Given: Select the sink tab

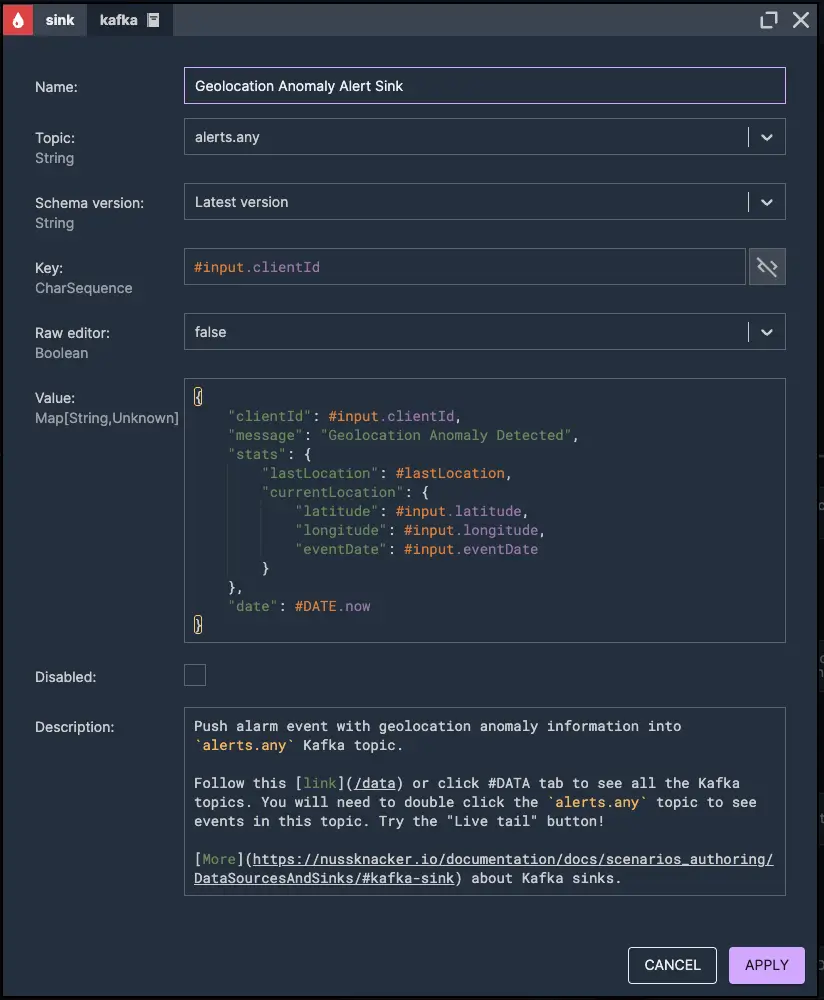Looking at the screenshot, I should coord(60,20).
